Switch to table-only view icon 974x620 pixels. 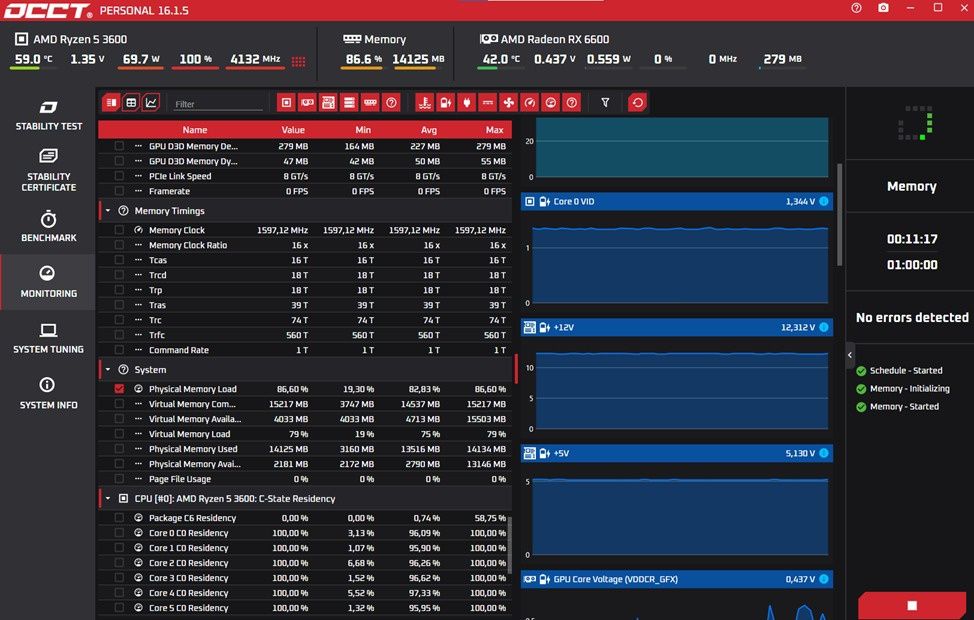tap(131, 103)
